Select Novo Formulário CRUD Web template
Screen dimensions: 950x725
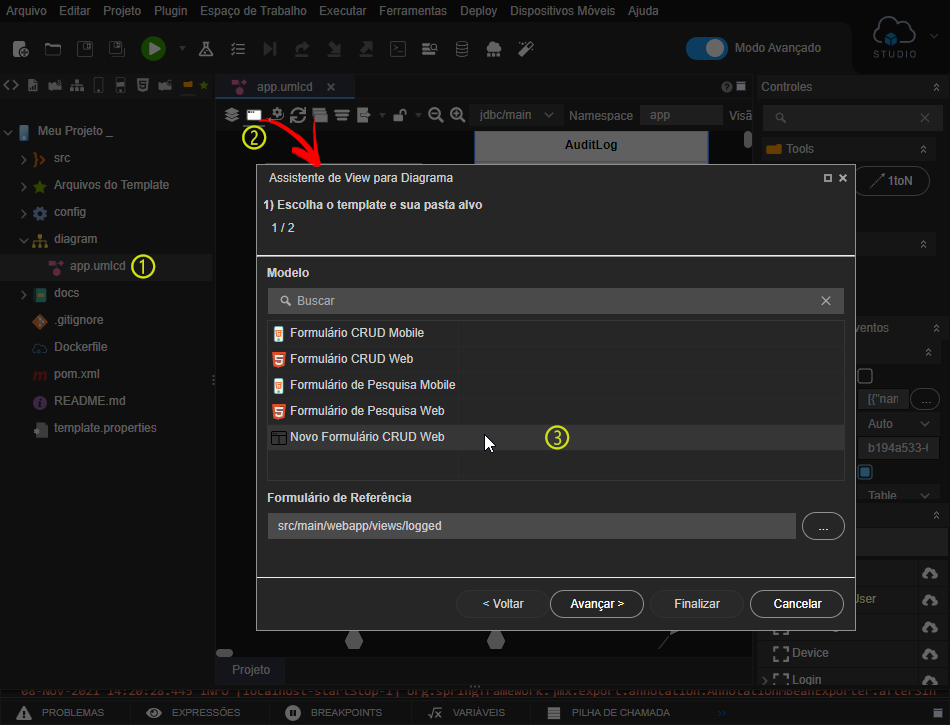(x=556, y=437)
